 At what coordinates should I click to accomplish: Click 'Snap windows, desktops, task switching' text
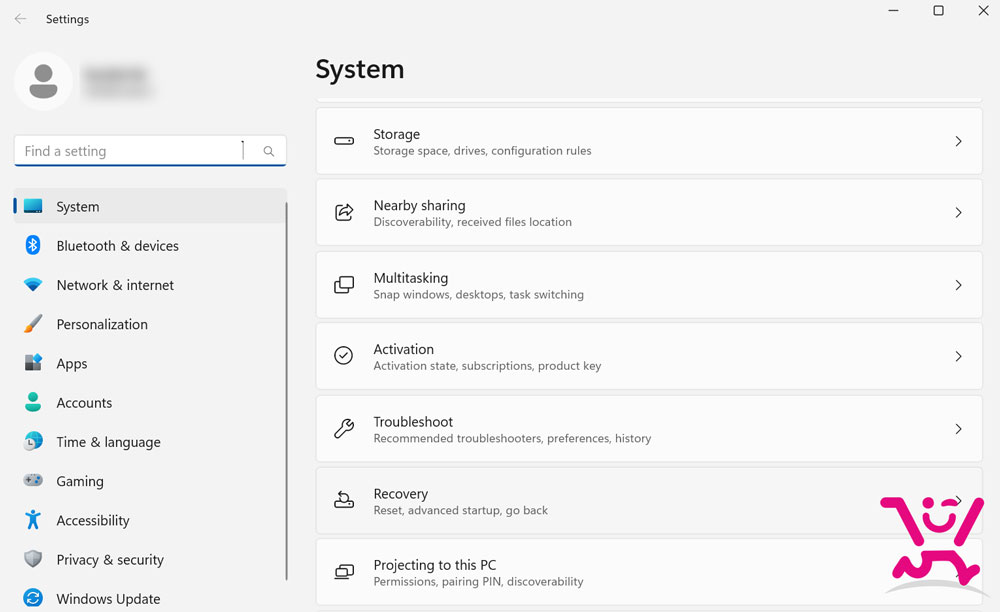[x=478, y=295]
